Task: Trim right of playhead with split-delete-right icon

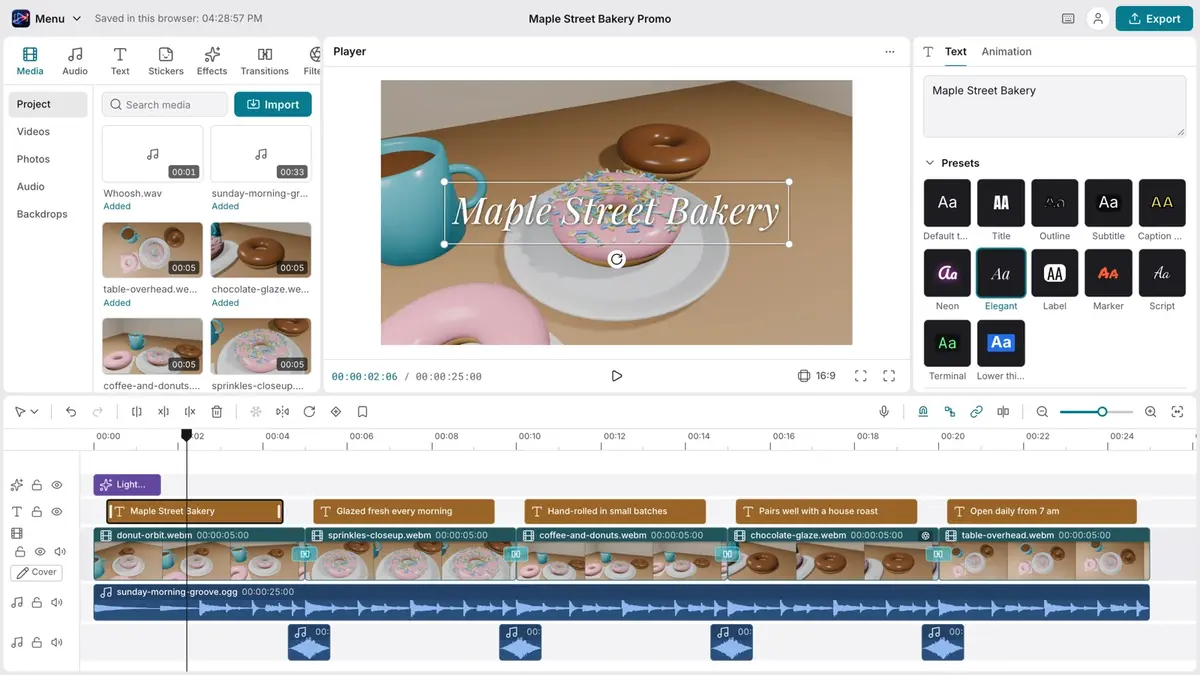Action: click(190, 411)
